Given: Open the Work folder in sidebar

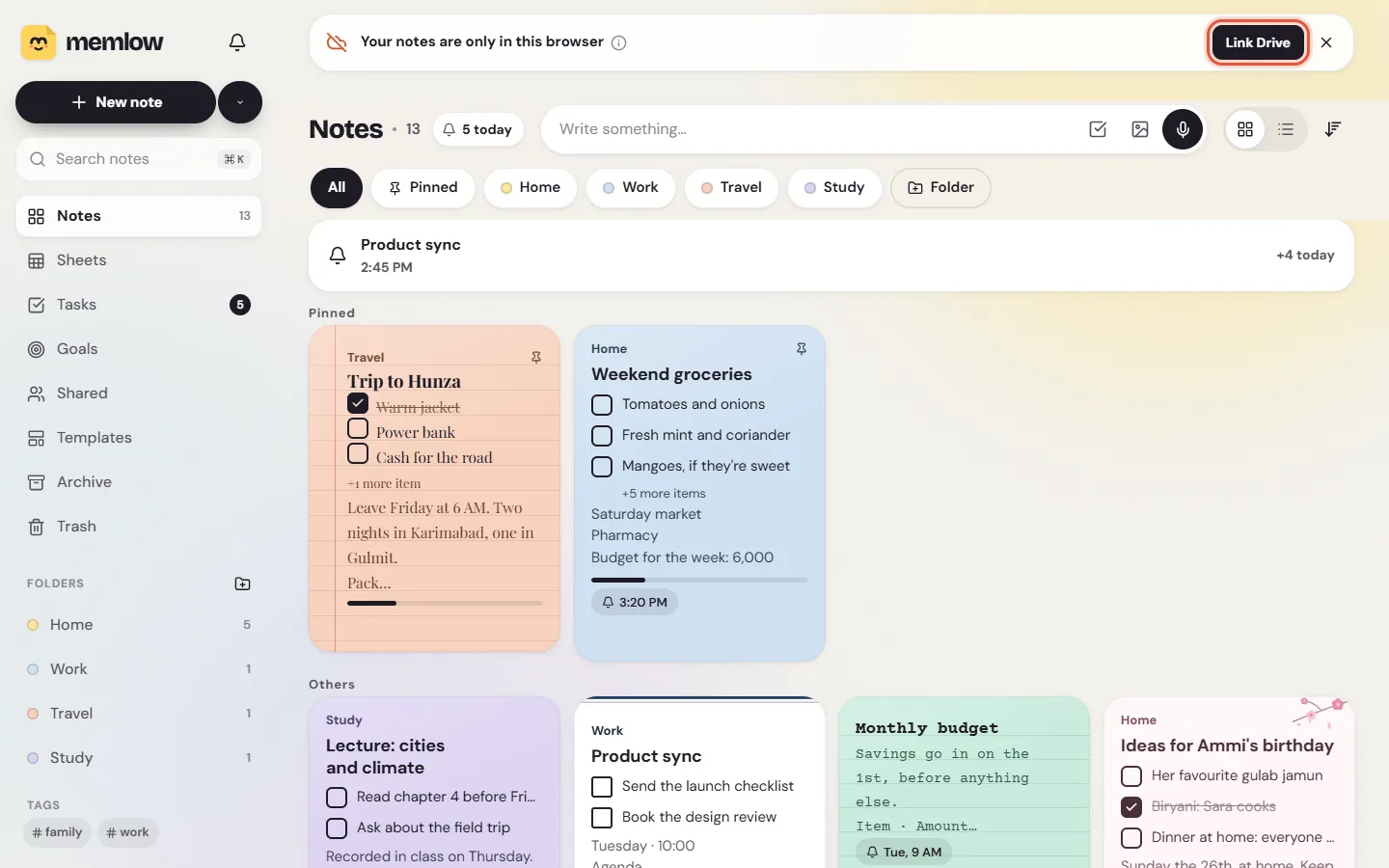Looking at the screenshot, I should pyautogui.click(x=139, y=669).
